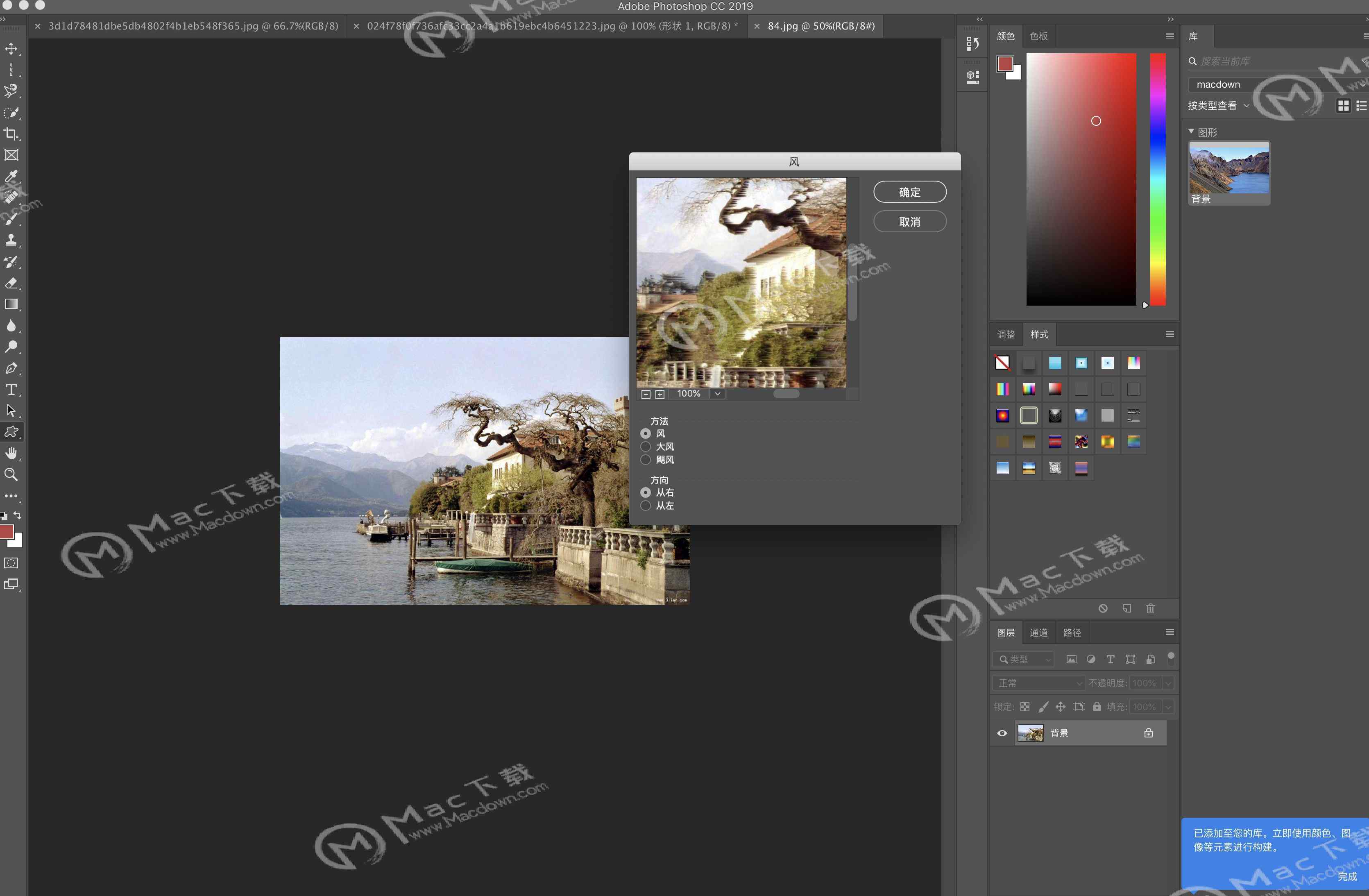
Task: Open the preview zoom percentage dropdown
Action: coord(718,394)
